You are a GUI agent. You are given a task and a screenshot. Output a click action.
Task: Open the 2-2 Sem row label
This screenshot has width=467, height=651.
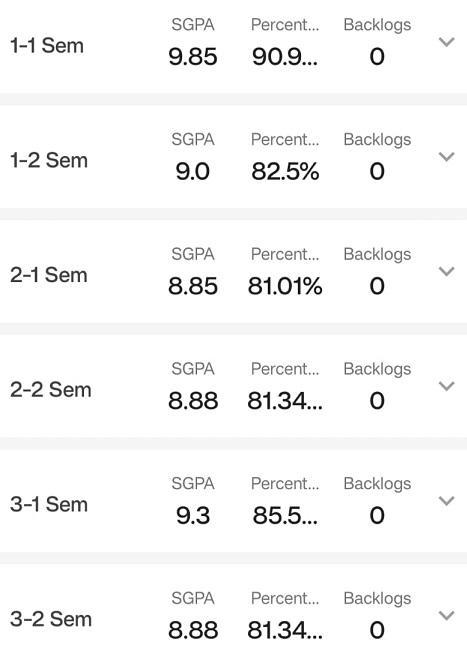(x=51, y=389)
